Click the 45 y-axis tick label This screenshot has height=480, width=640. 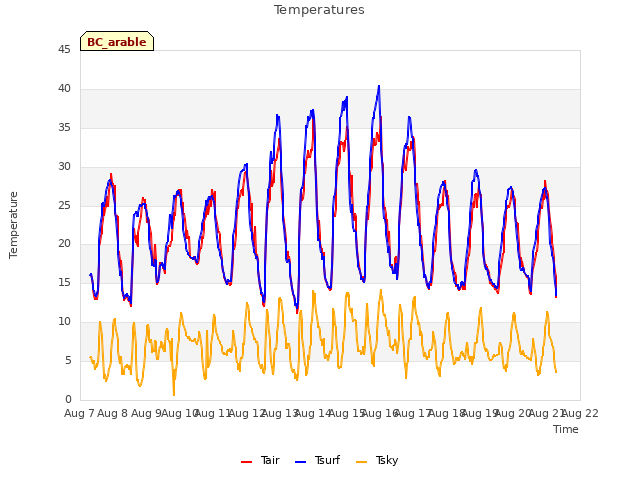tap(64, 50)
